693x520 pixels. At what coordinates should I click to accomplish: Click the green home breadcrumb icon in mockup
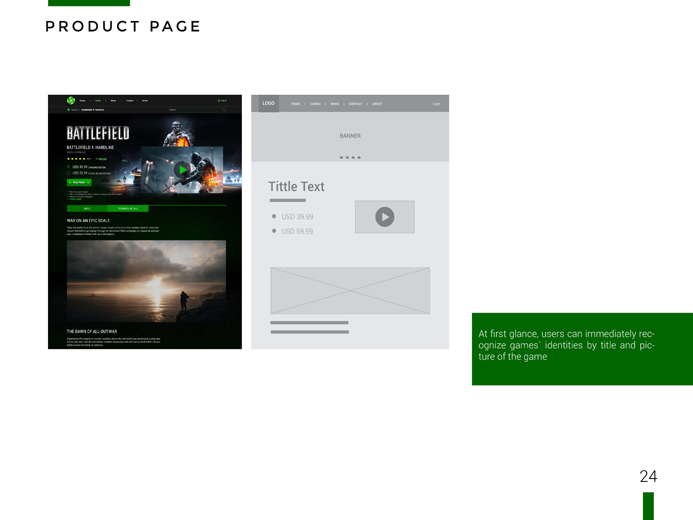tap(69, 110)
